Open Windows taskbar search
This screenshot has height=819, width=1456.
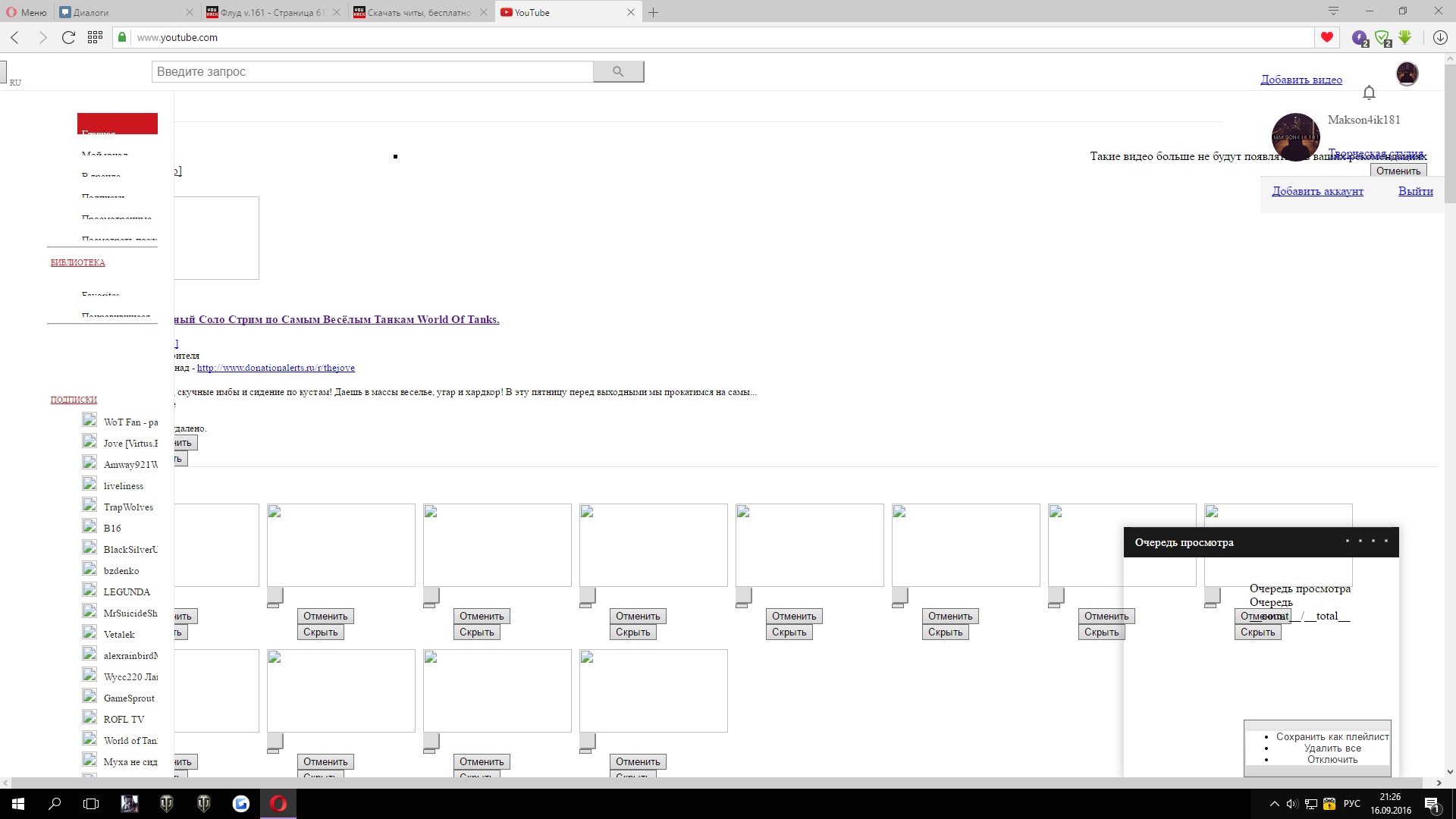[x=55, y=804]
